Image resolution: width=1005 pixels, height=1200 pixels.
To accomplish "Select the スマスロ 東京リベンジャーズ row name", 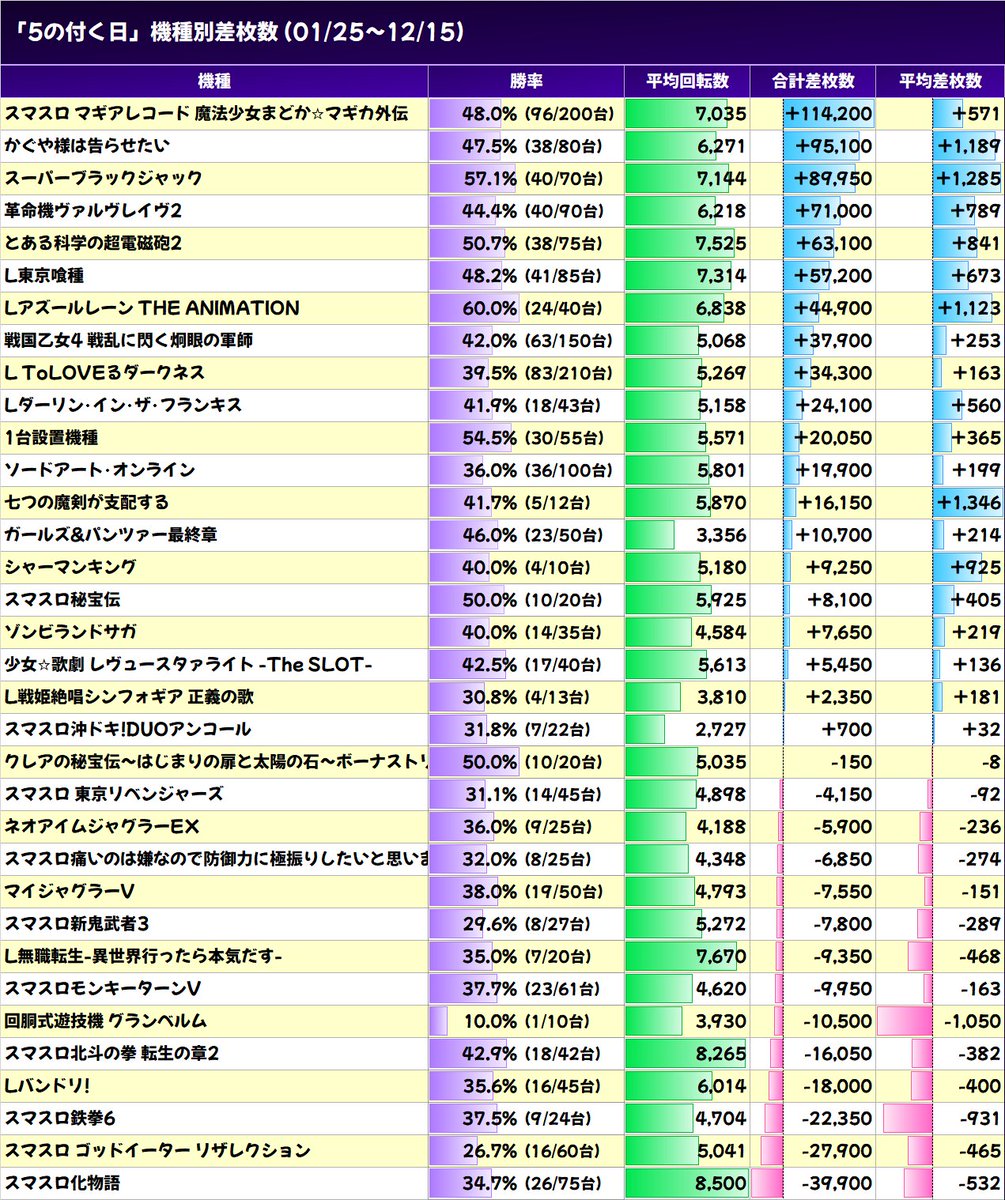I will point(114,794).
